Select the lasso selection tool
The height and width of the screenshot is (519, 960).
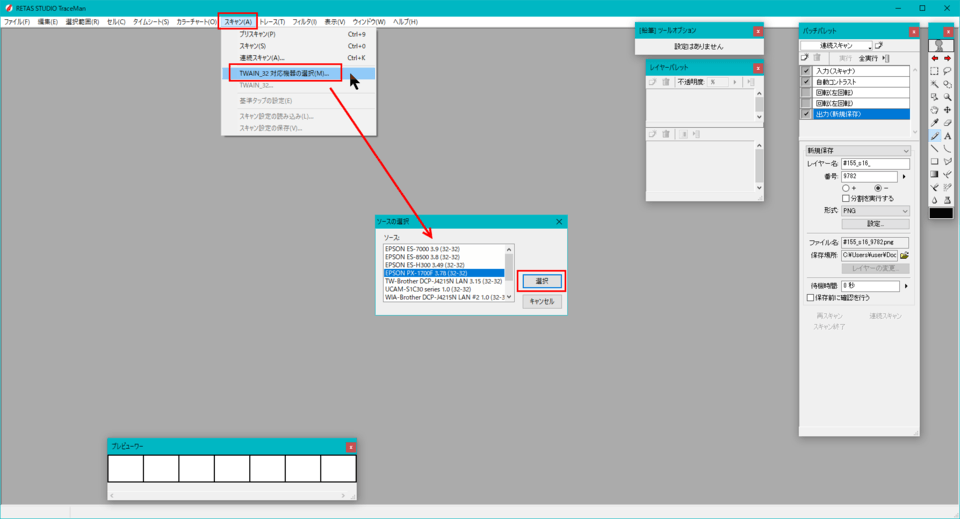pos(947,71)
